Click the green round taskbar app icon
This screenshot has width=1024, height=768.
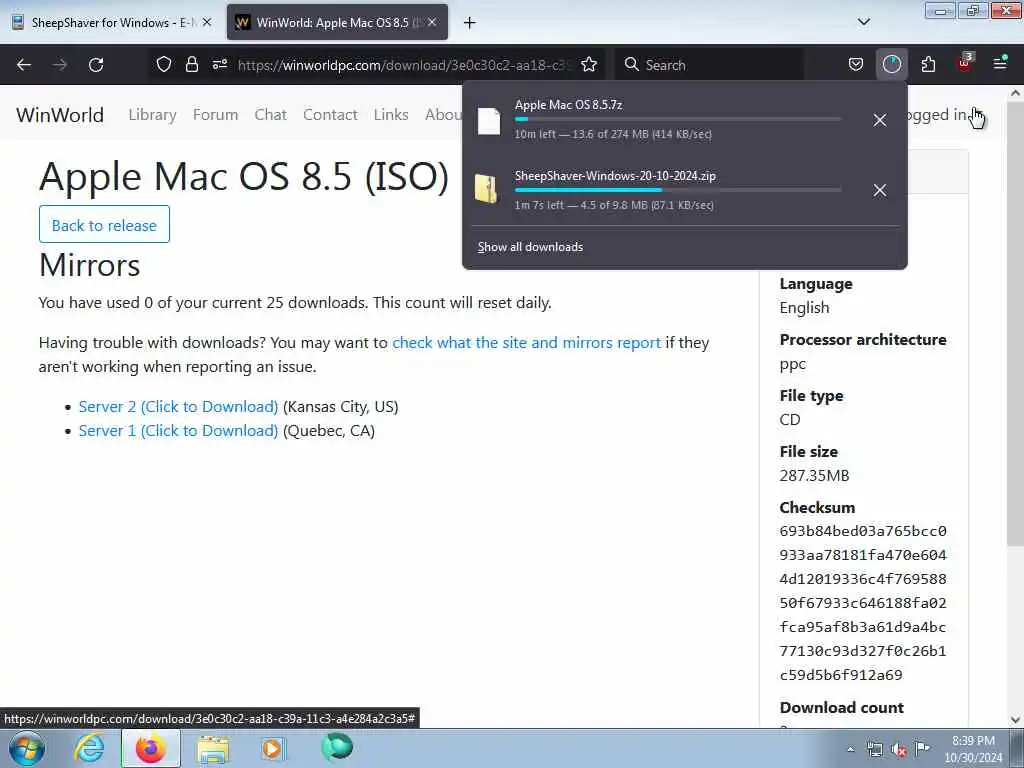[x=337, y=747]
